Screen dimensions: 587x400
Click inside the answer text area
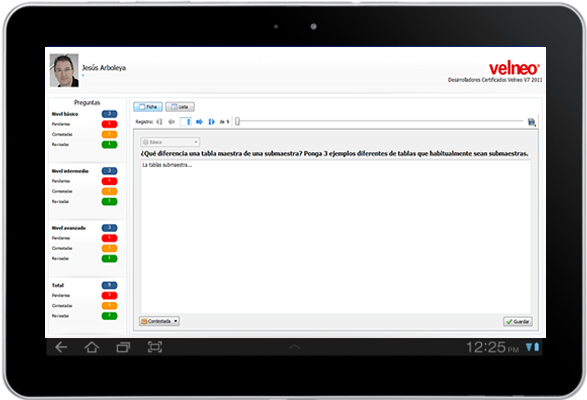[x=335, y=237]
